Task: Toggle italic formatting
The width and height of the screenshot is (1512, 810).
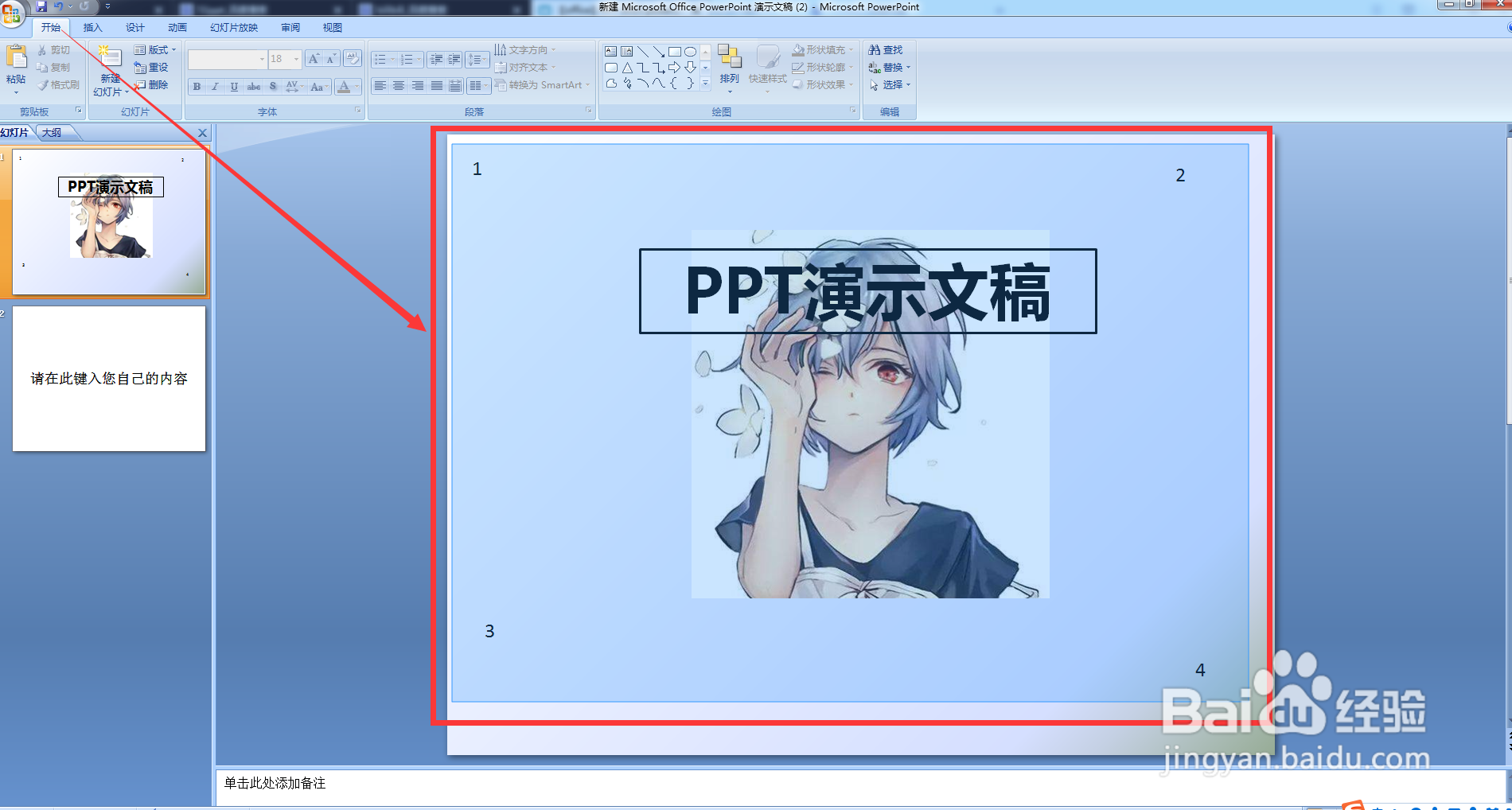Action: click(216, 86)
